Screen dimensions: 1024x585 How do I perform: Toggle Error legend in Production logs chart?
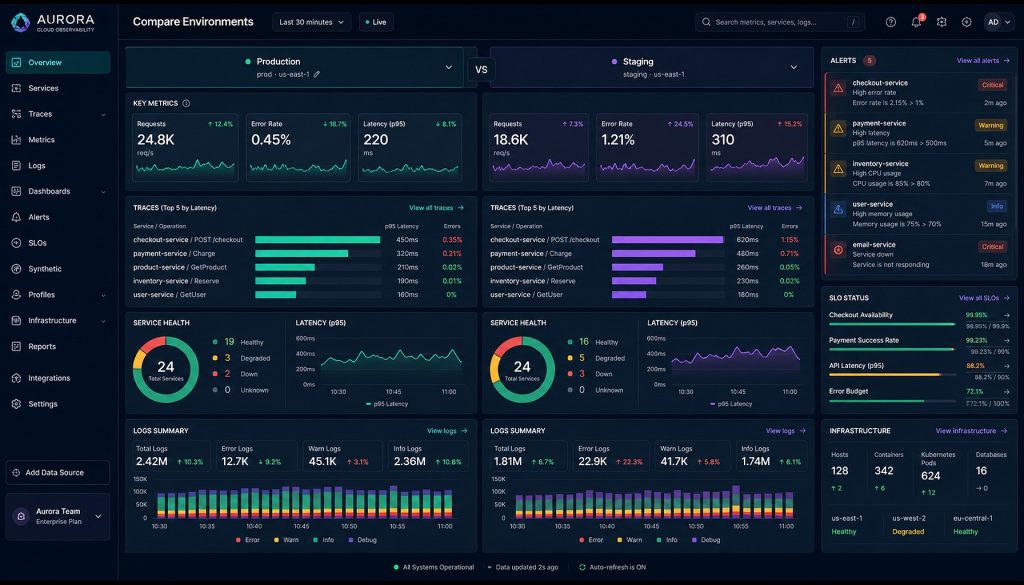tap(248, 540)
